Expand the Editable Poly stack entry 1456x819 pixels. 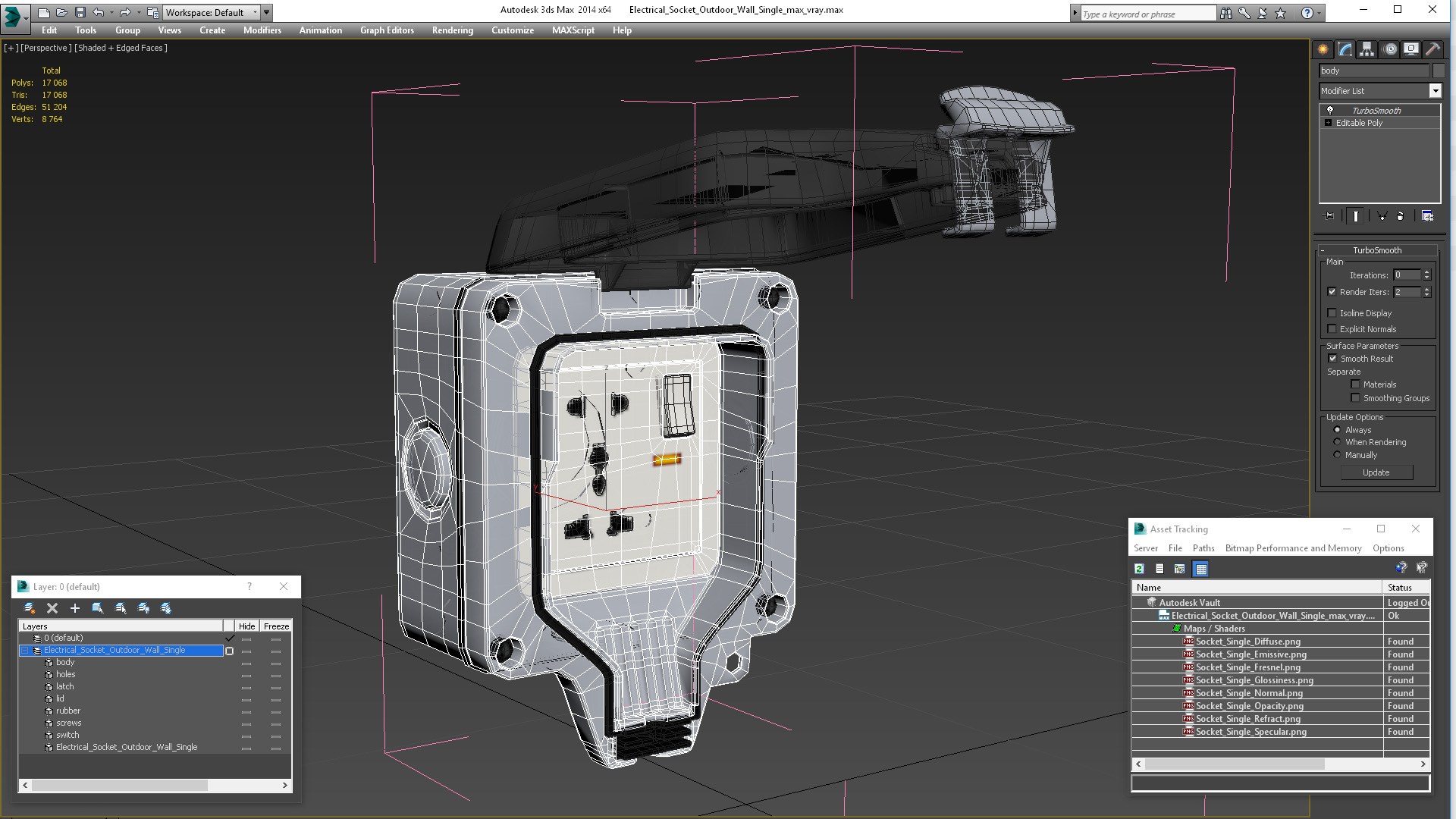[1328, 123]
